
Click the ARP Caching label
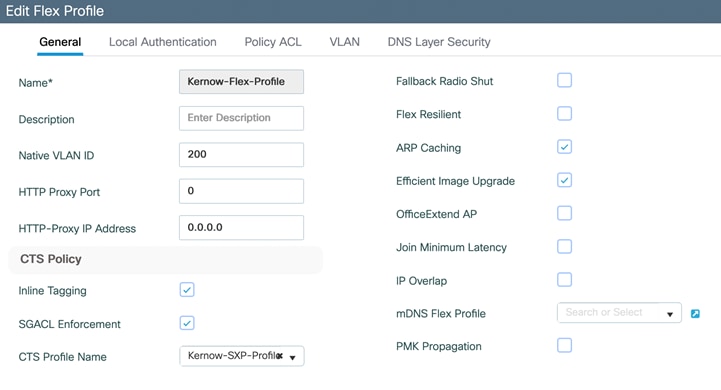[428, 148]
